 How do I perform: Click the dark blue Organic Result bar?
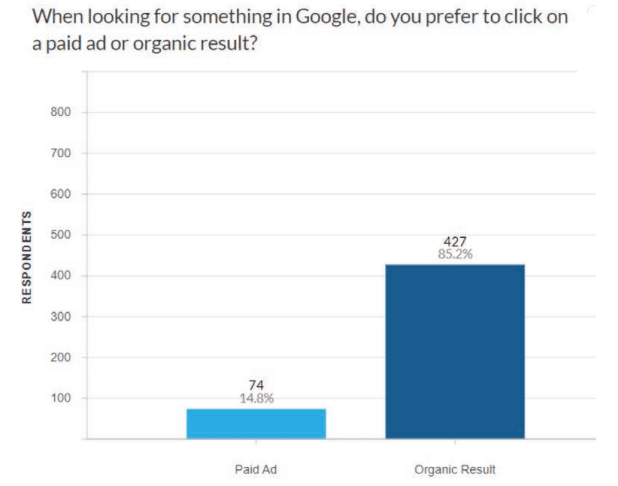coord(455,351)
